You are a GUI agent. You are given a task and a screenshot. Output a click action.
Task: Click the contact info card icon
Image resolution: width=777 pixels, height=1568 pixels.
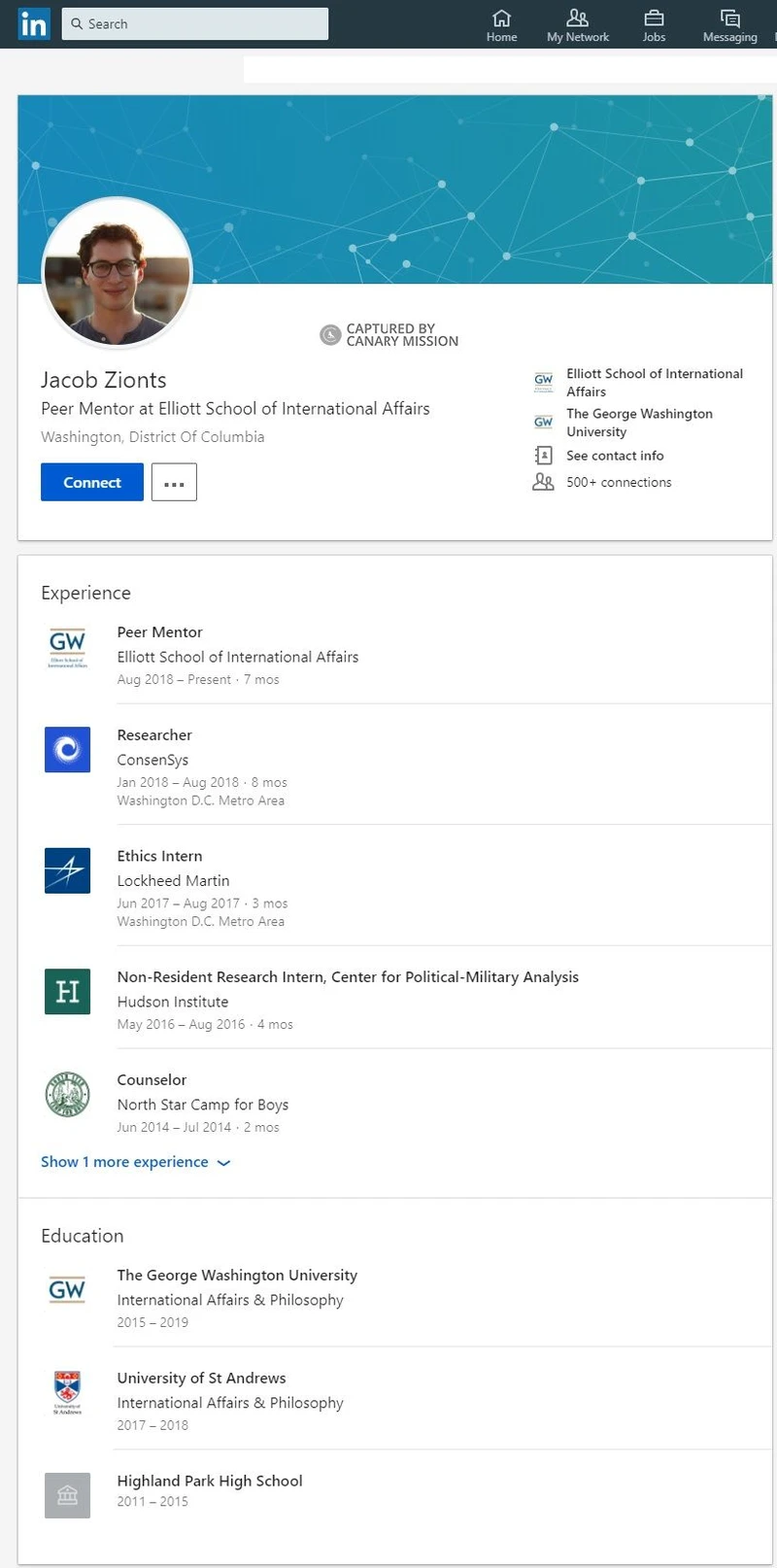pyautogui.click(x=543, y=456)
